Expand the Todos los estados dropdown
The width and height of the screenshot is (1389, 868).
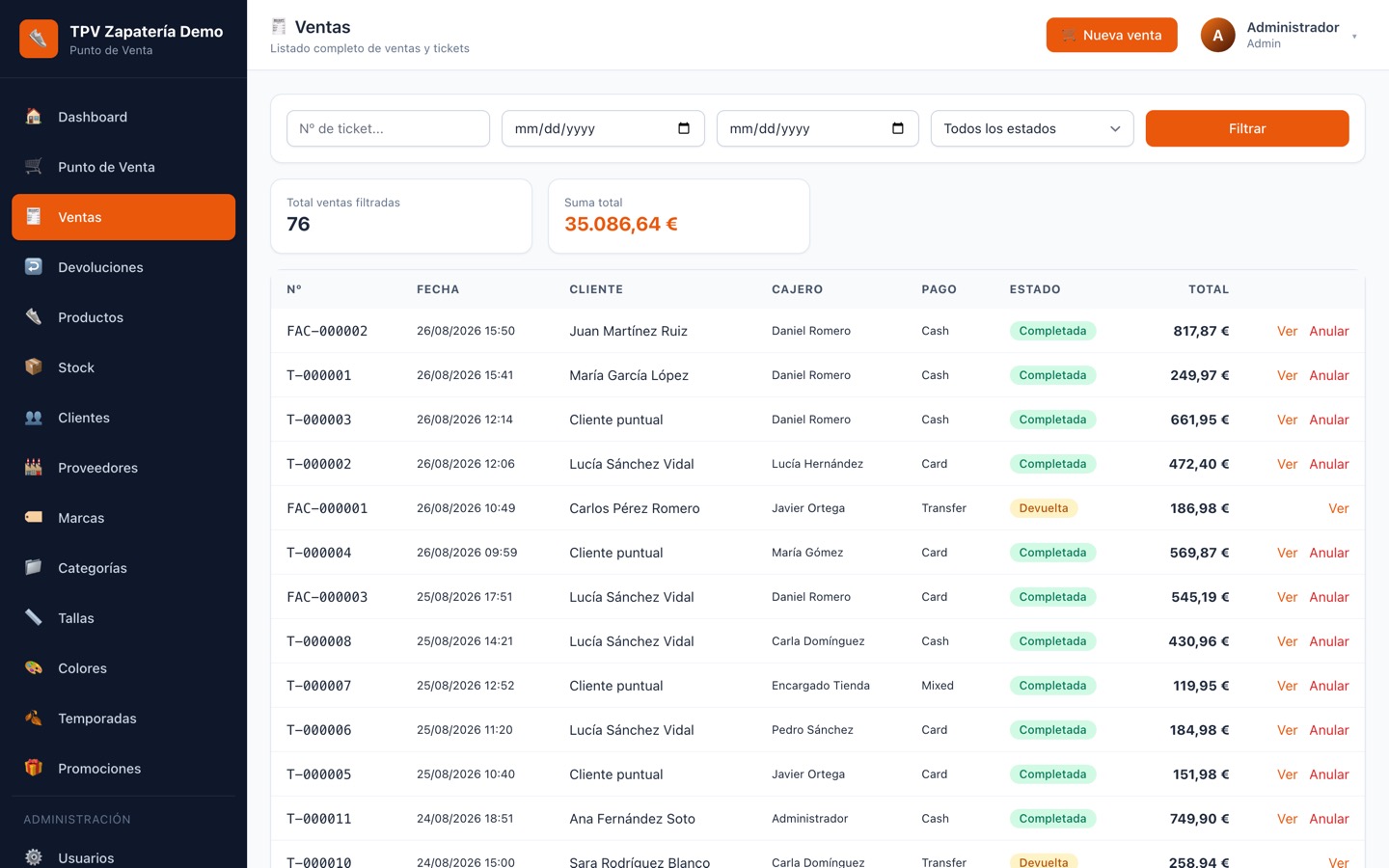(1032, 128)
